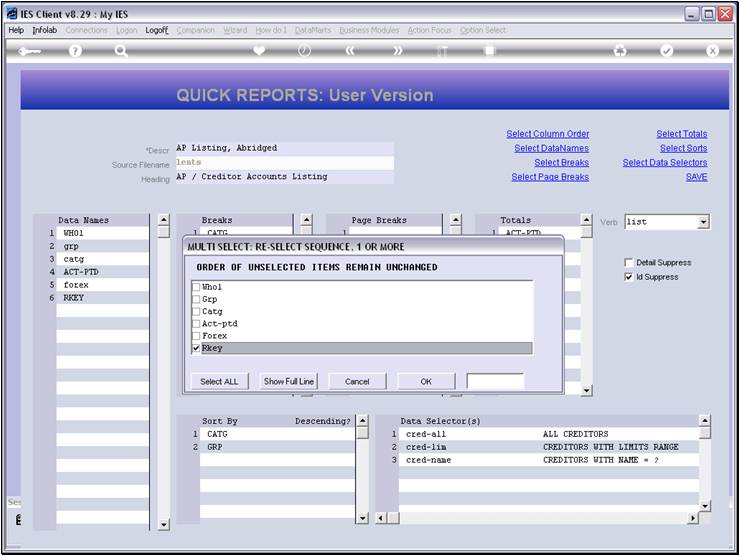Click Data Selector horizontal scroll right arrow
The height and width of the screenshot is (555, 739).
[692, 518]
